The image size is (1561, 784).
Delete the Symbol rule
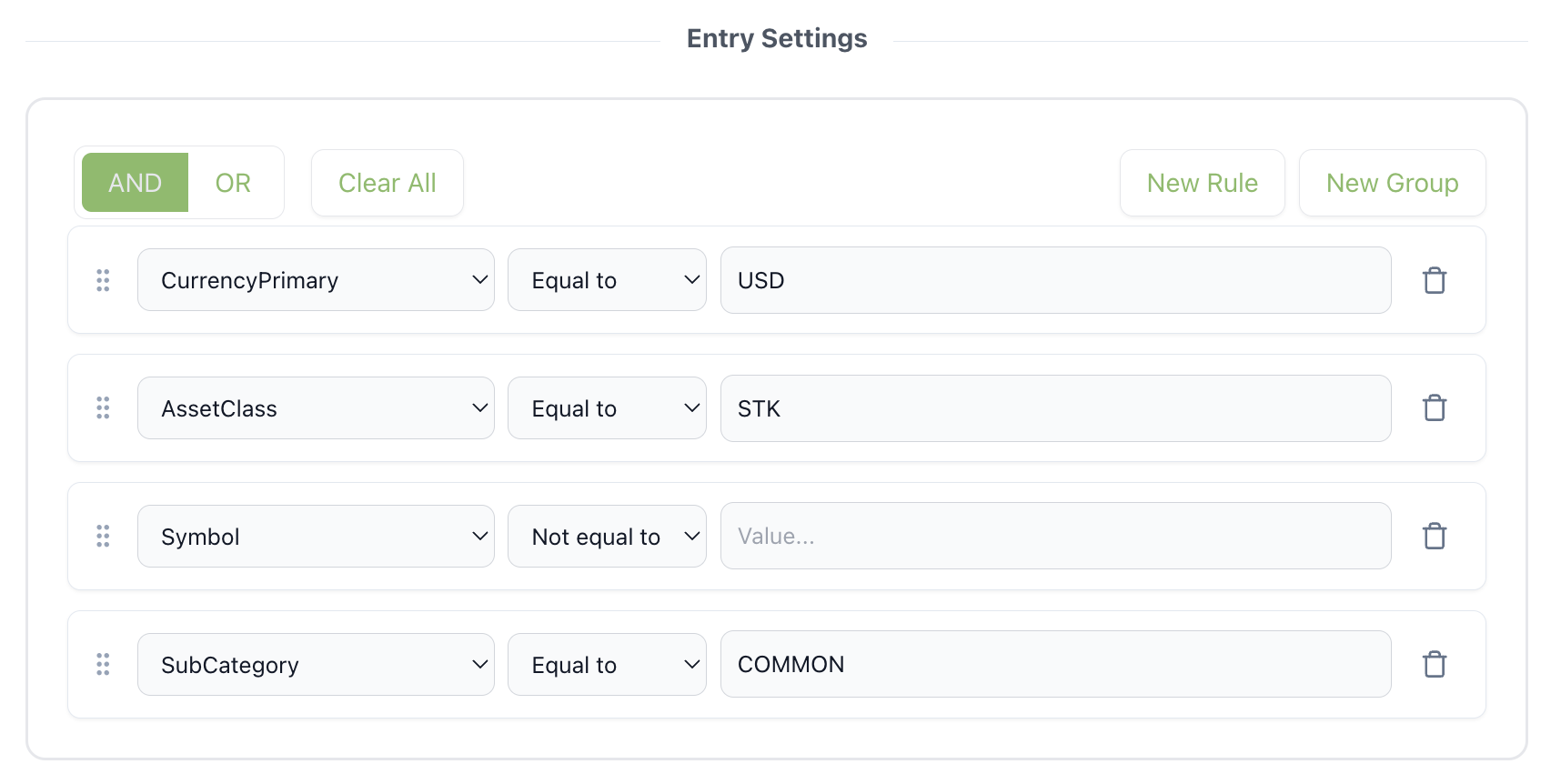pyautogui.click(x=1435, y=536)
